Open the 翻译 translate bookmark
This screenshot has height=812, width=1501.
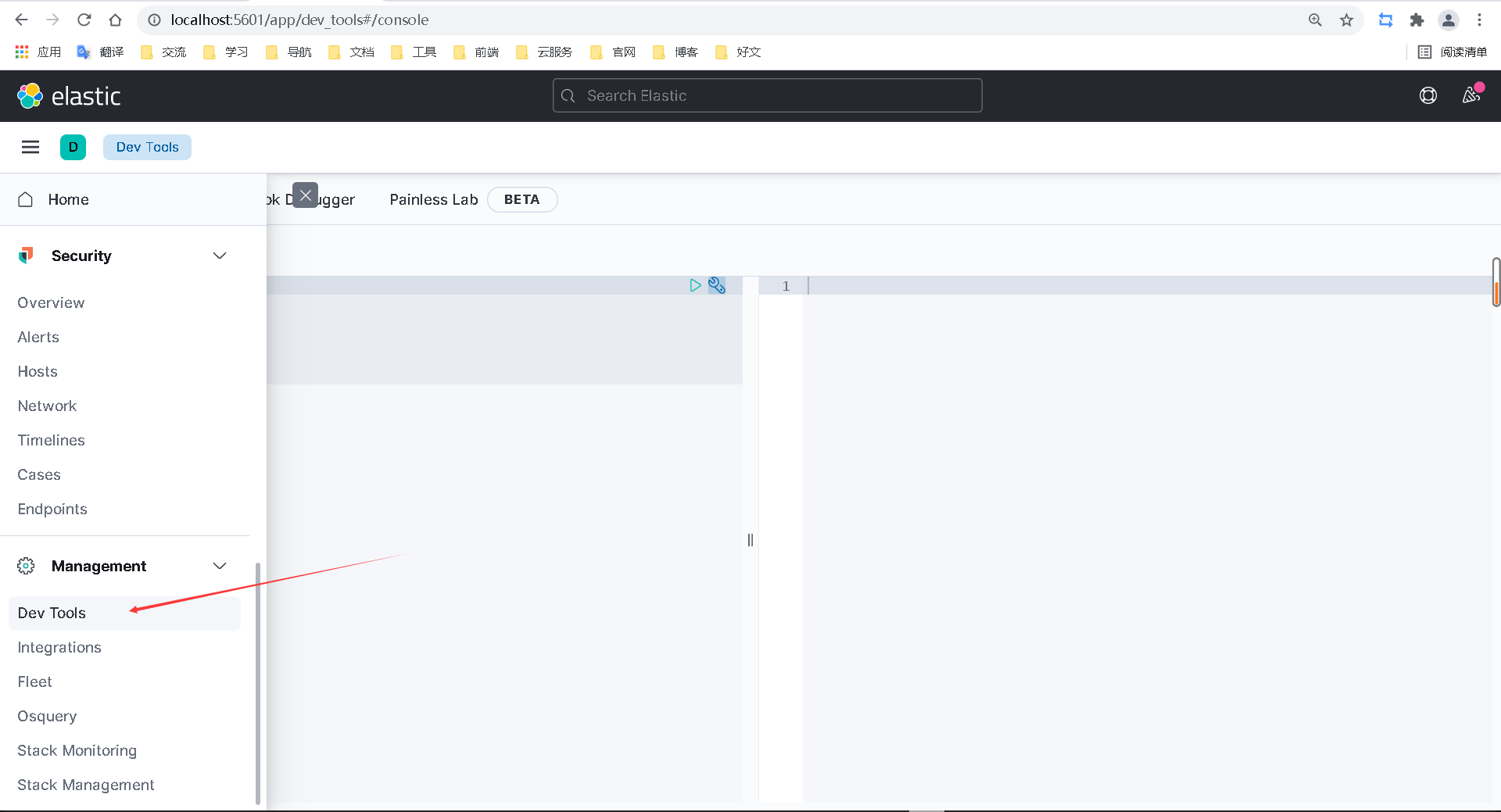click(100, 52)
